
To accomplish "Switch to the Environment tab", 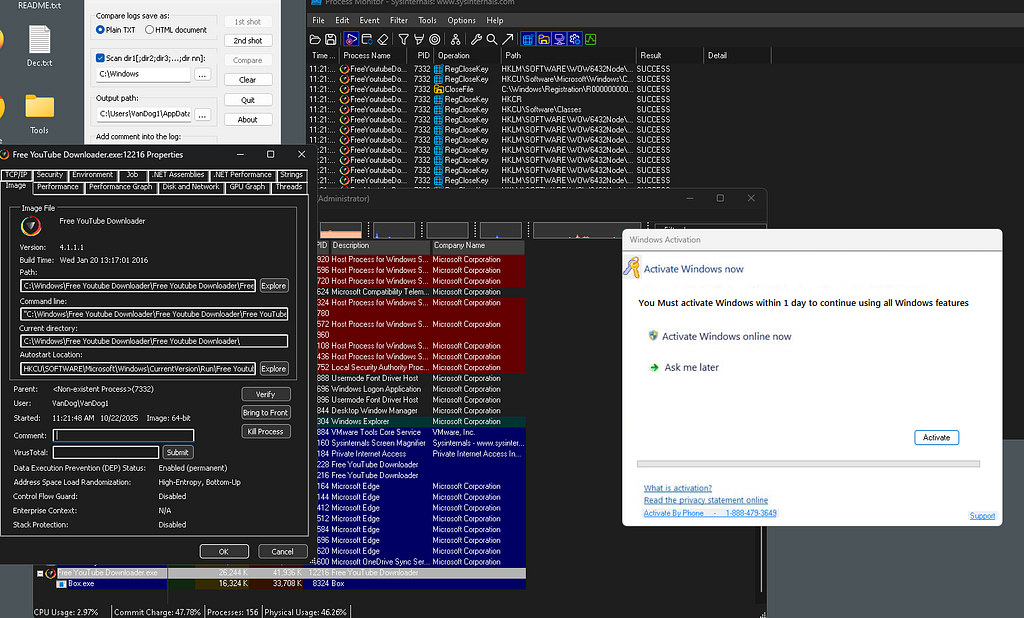I will pyautogui.click(x=92, y=174).
